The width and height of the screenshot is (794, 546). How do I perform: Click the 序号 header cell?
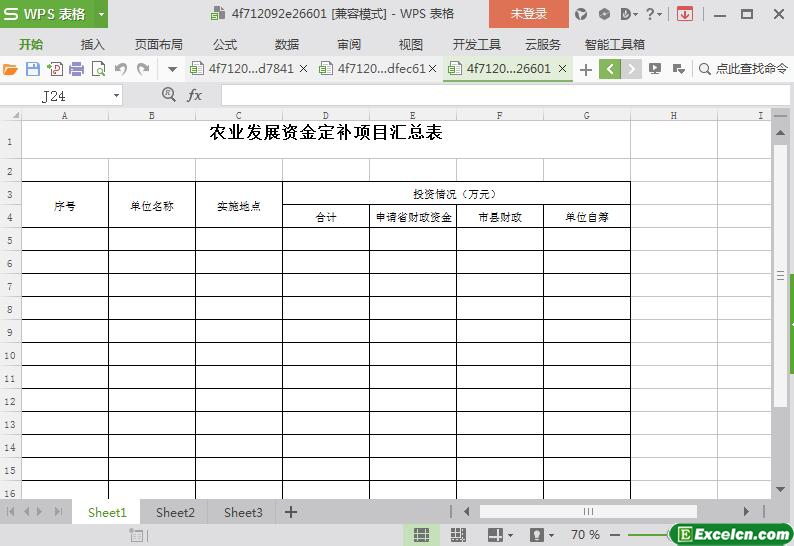coord(65,205)
